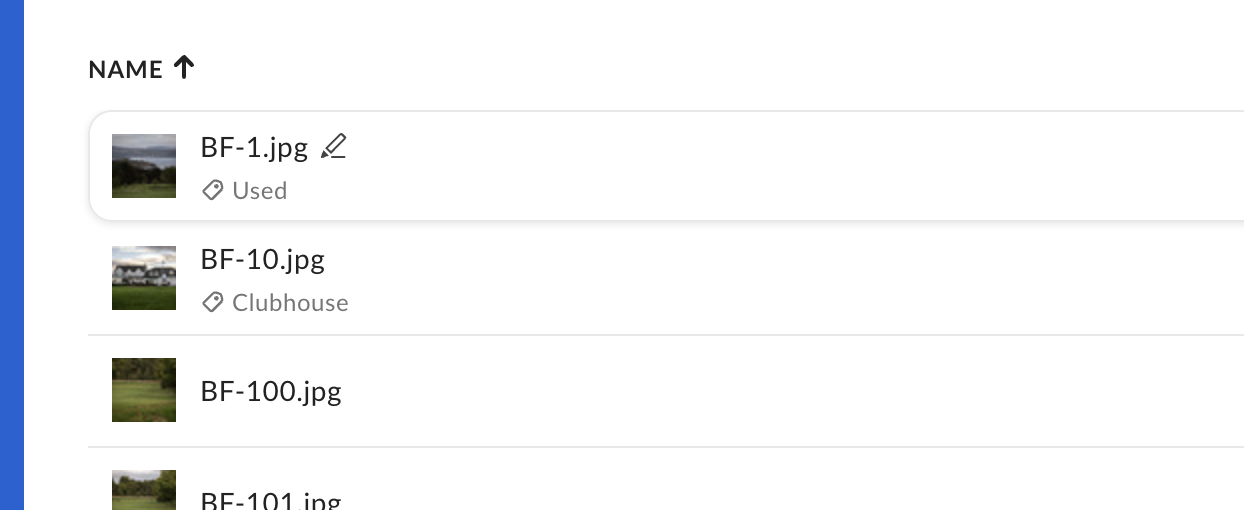Click the blue sidebar strip

tap(11, 255)
